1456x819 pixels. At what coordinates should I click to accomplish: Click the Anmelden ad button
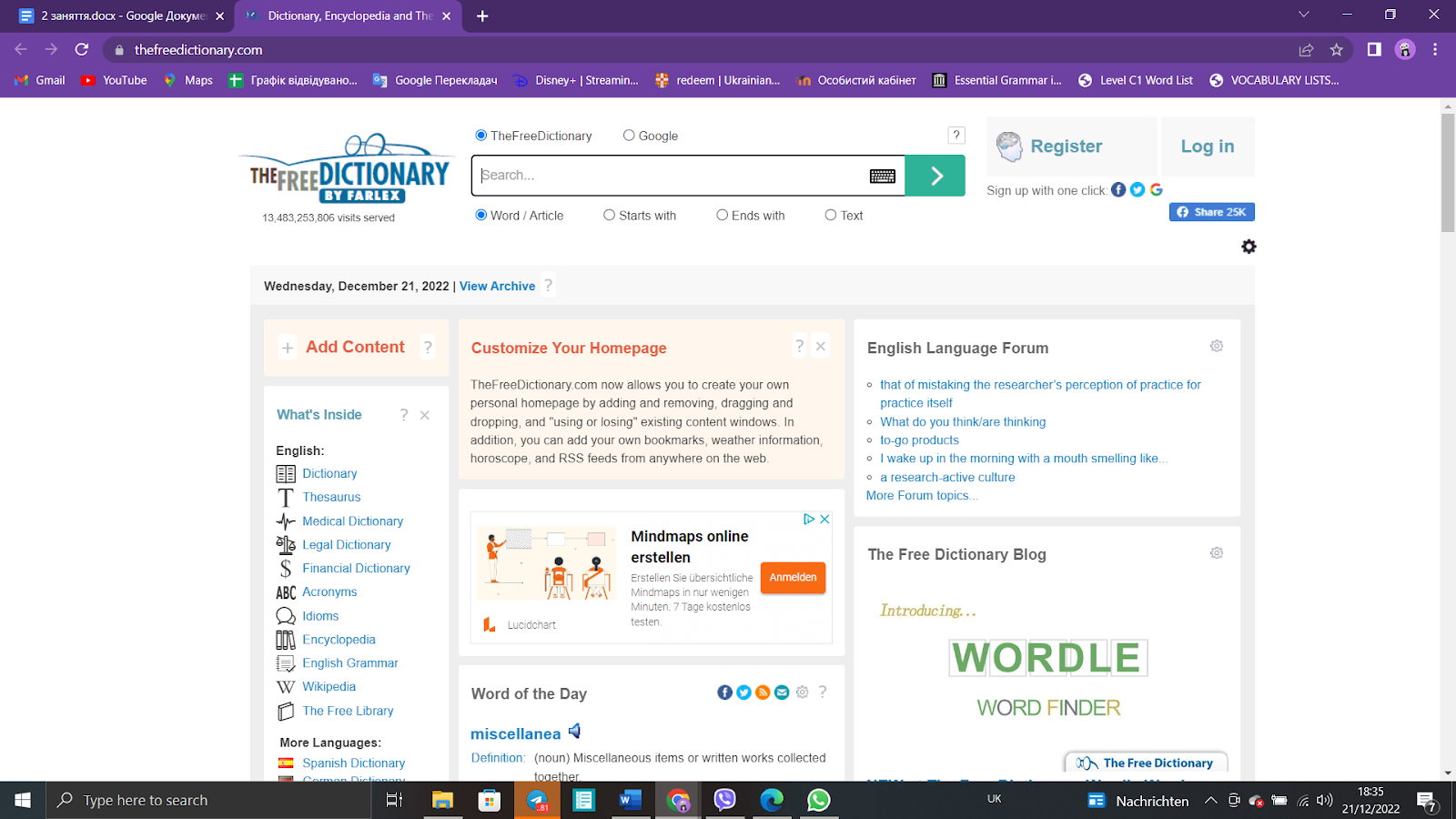793,578
